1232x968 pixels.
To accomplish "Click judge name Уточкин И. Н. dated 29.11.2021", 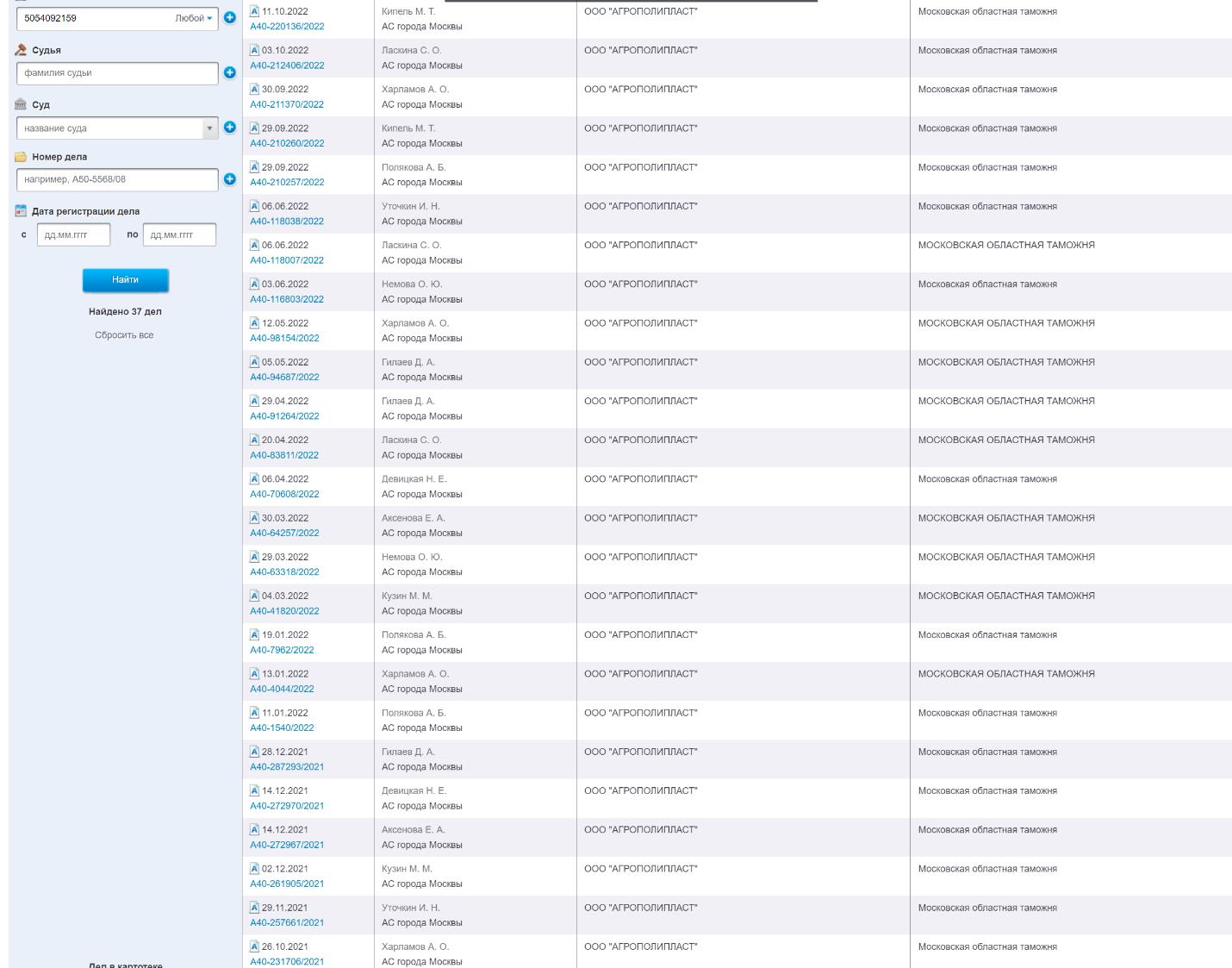I will [x=411, y=908].
